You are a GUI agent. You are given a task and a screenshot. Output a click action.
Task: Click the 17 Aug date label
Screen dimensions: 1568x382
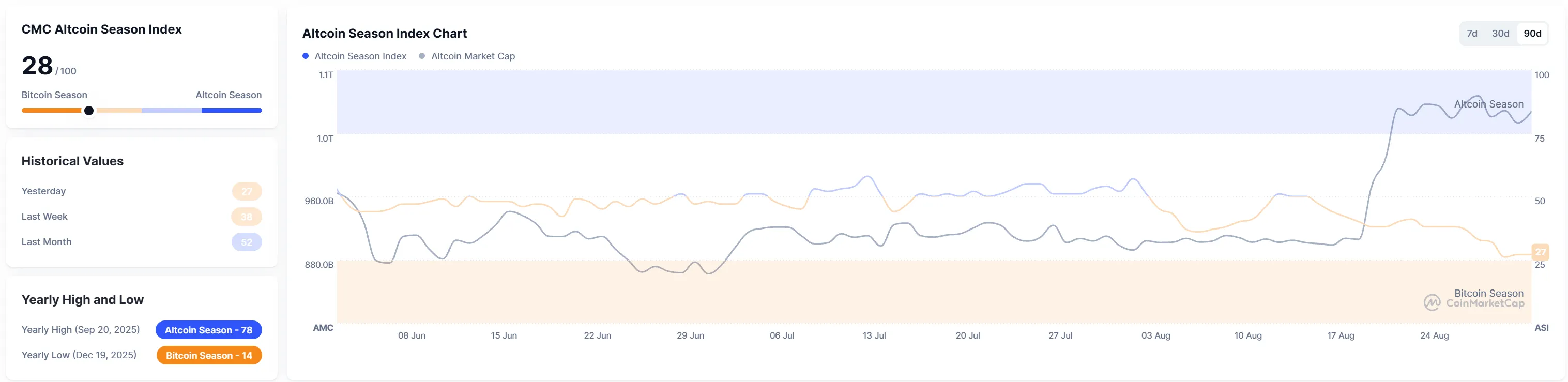tap(1341, 336)
